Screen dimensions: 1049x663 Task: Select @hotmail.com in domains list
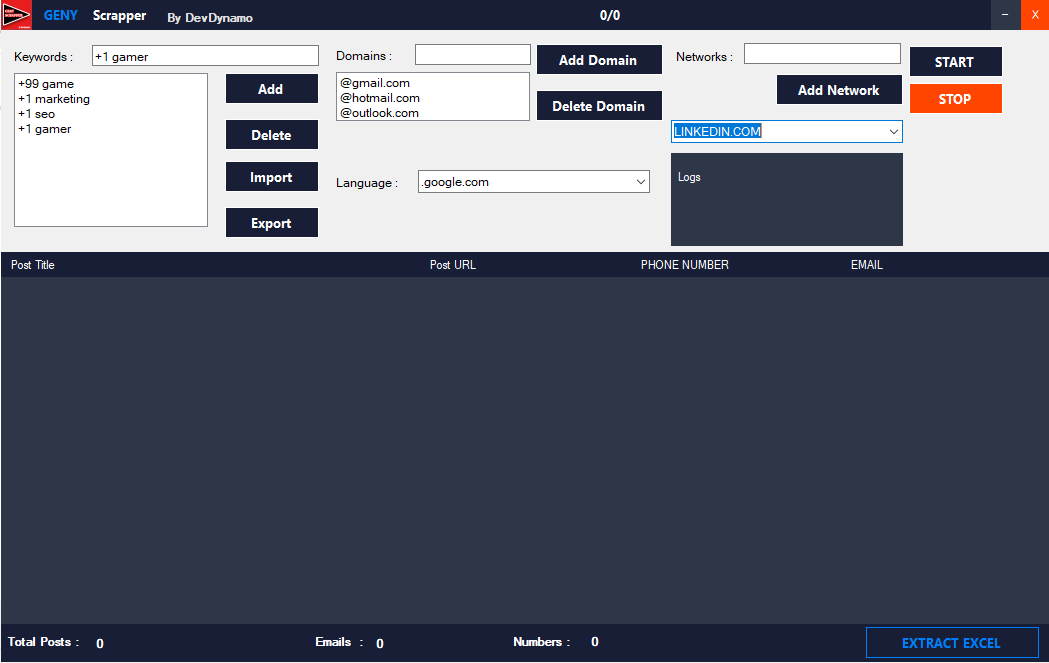coord(380,98)
